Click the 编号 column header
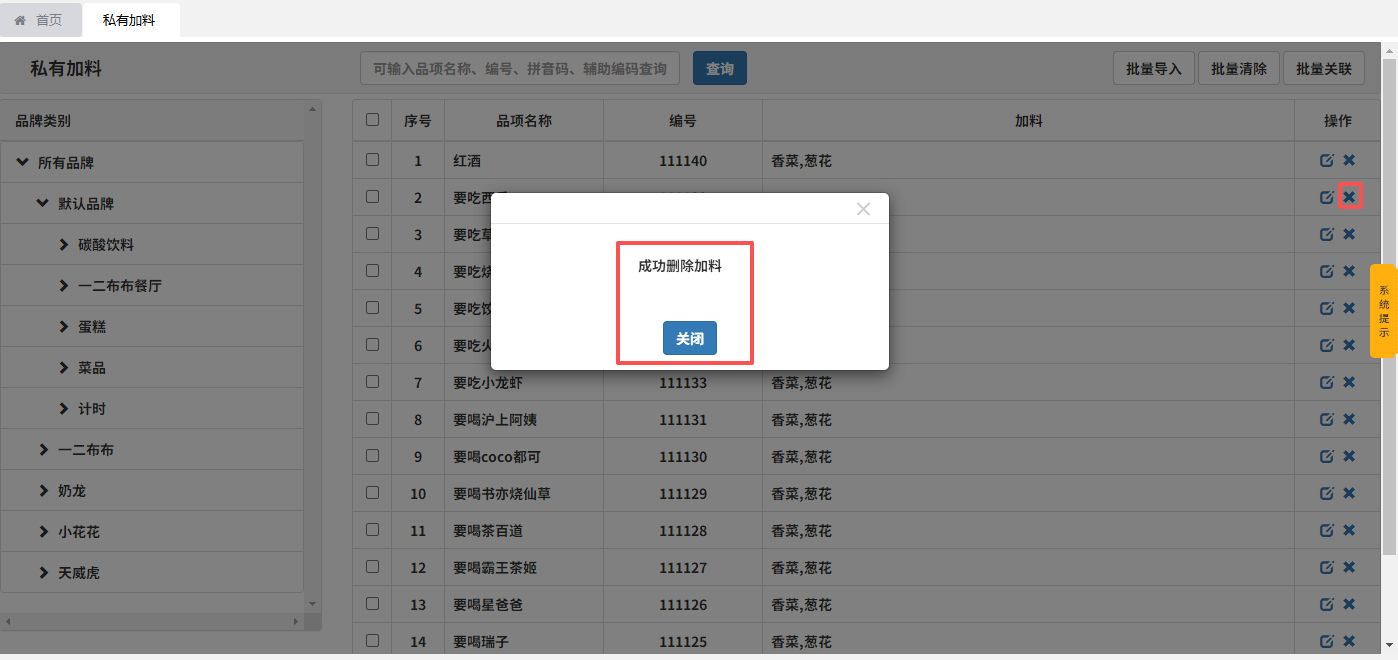This screenshot has height=660, width=1398. pos(683,121)
